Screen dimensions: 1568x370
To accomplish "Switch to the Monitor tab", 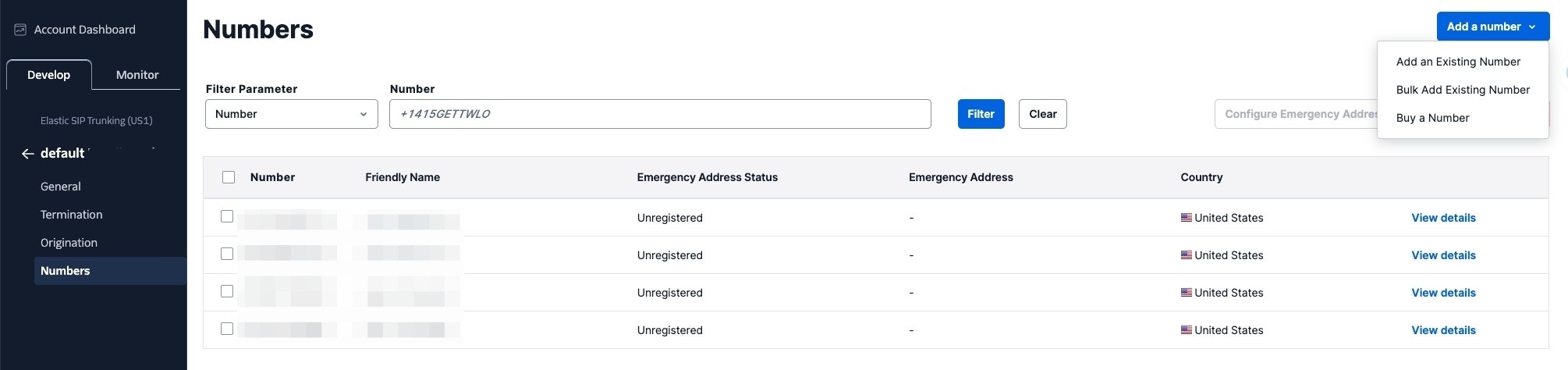I will [137, 75].
